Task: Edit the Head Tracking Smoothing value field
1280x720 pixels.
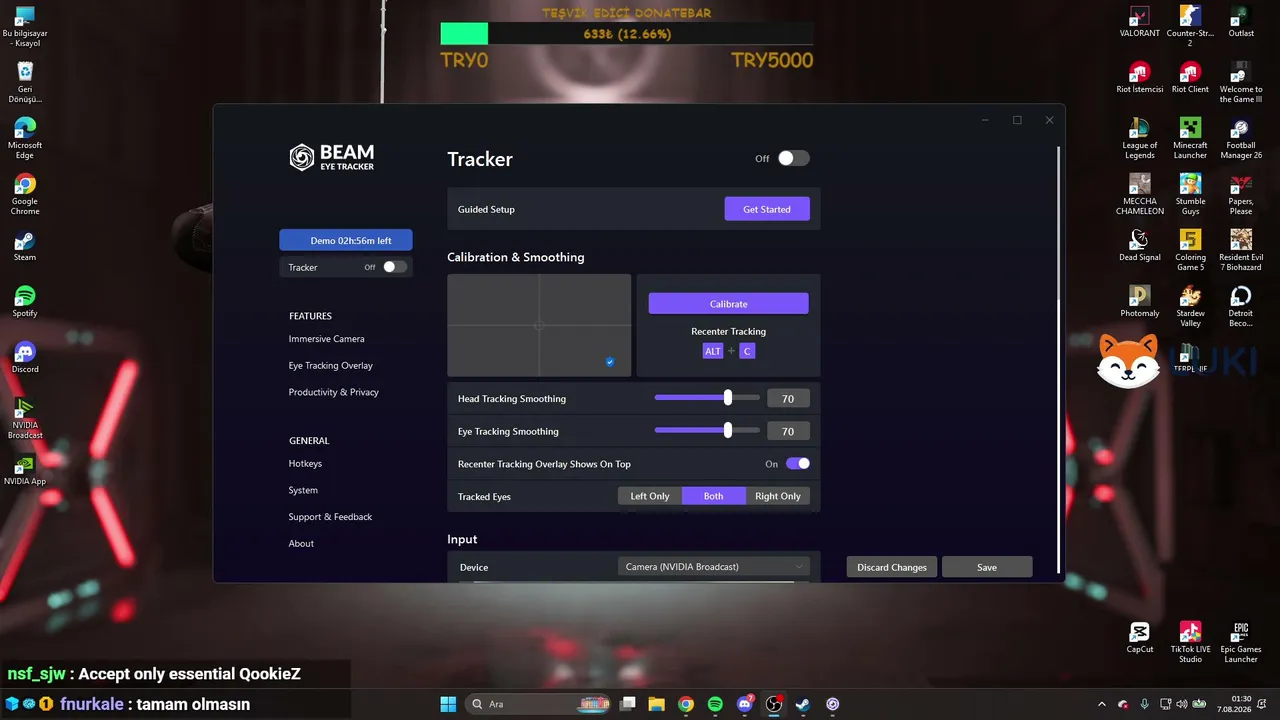Action: (788, 399)
